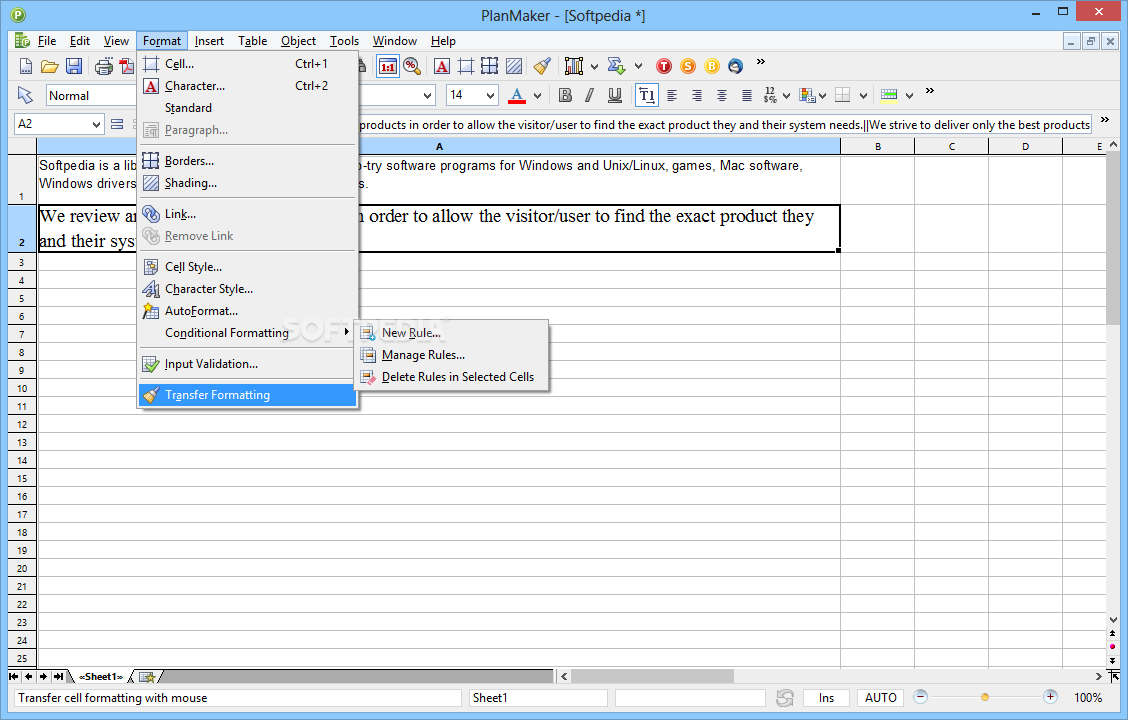Click the yellow B application icon

coord(711,67)
